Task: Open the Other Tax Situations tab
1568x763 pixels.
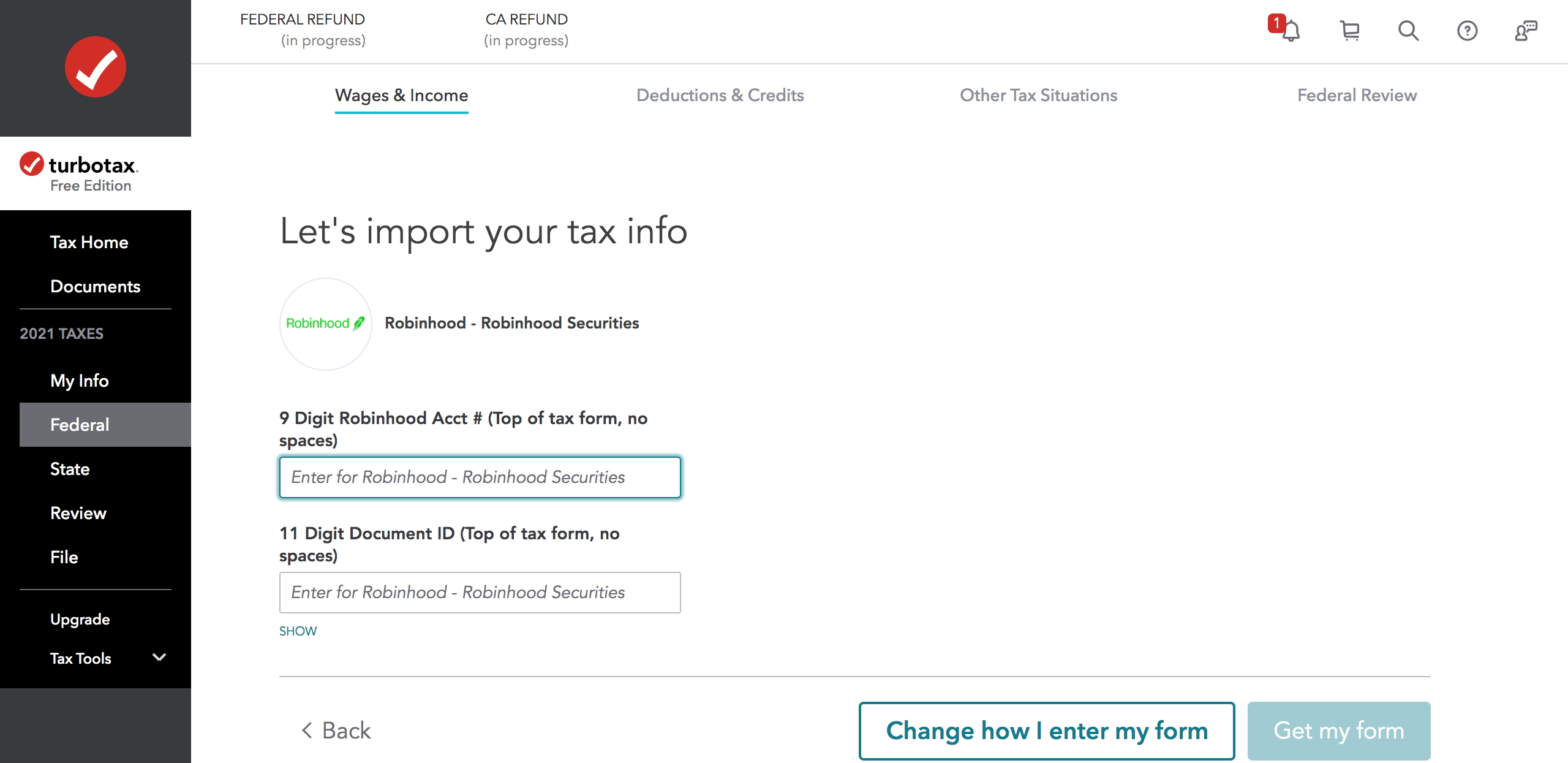Action: [x=1038, y=96]
